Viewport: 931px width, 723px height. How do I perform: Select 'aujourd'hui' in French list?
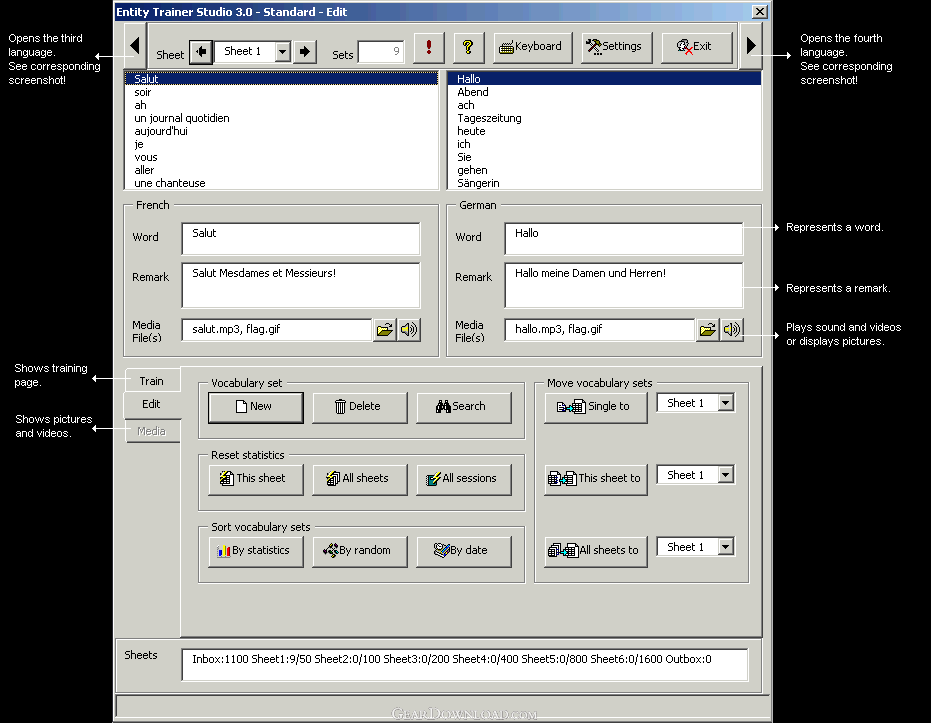pyautogui.click(x=281, y=131)
